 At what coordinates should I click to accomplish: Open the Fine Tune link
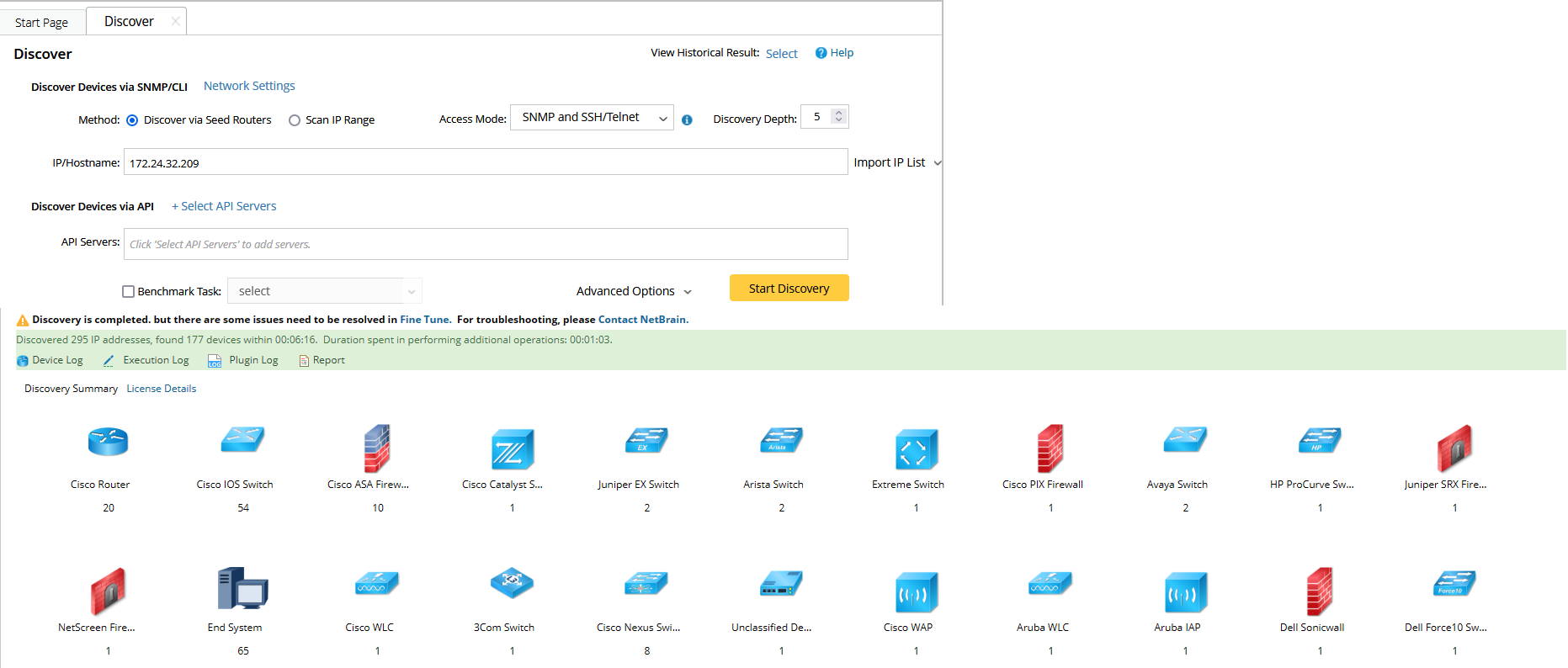[x=425, y=320]
